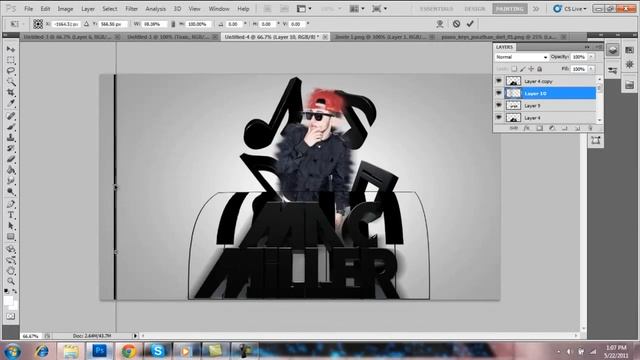Click the reference point location grid
Screen dimensions: 640x360
pyautogui.click(x=38, y=24)
